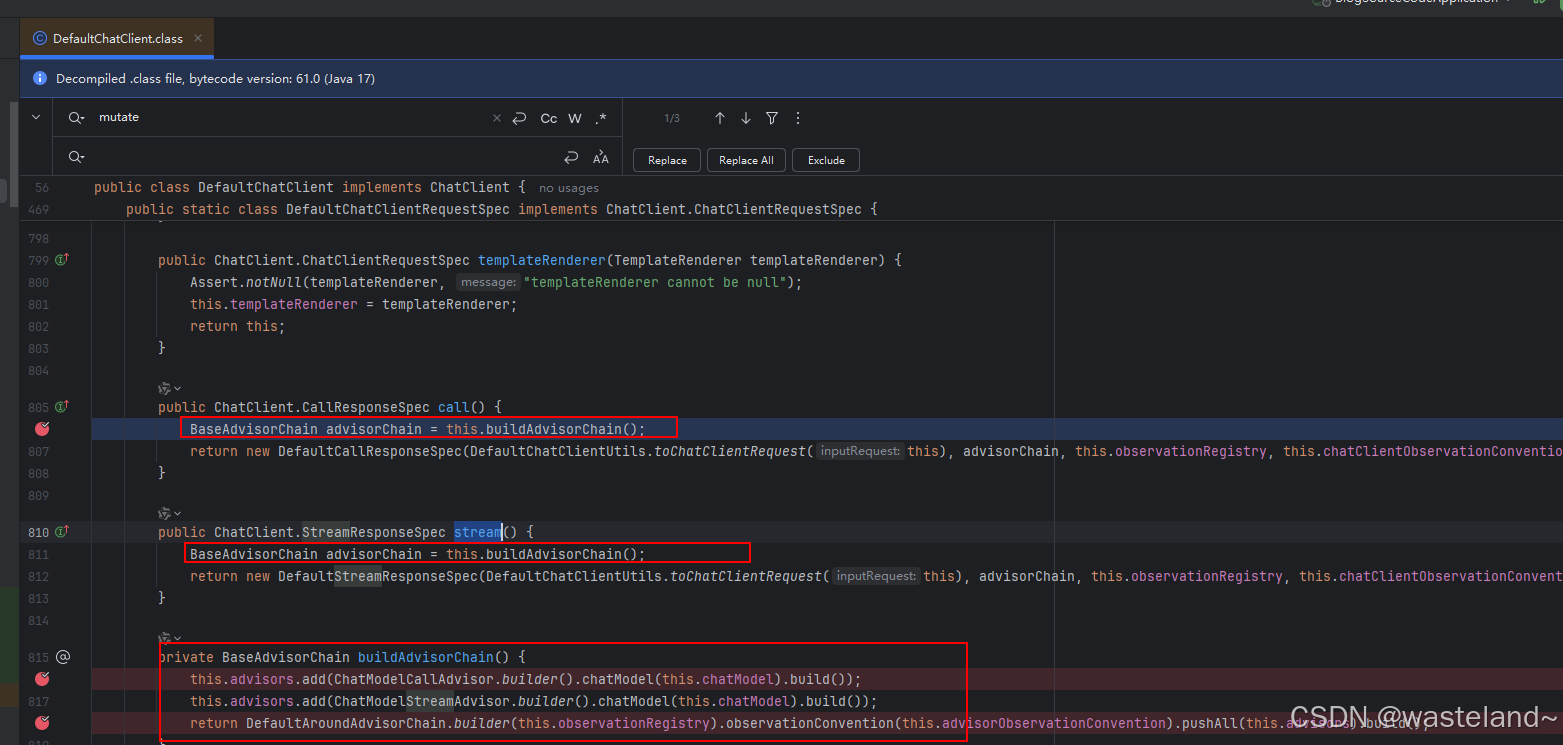1563x745 pixels.
Task: Open search filter options funnel icon
Action: [772, 118]
